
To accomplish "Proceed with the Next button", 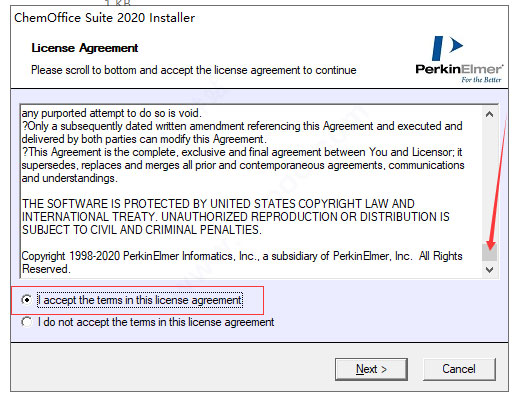I will tap(371, 369).
